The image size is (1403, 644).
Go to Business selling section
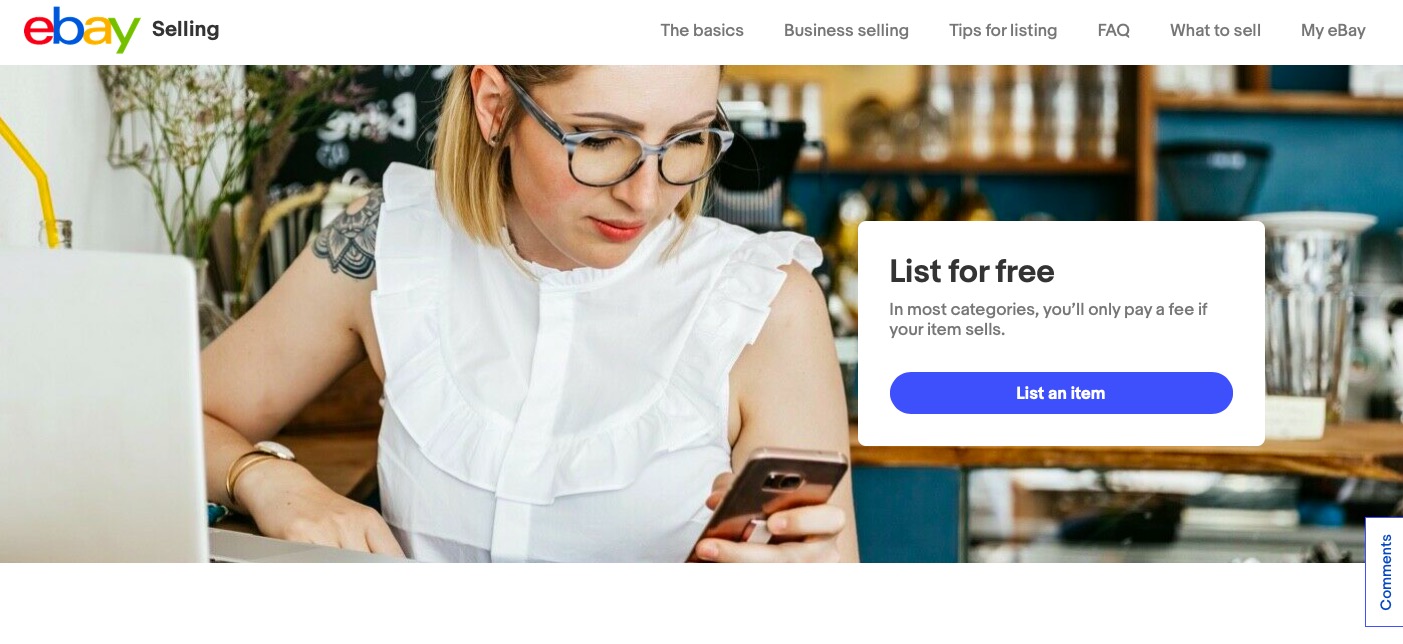[846, 30]
